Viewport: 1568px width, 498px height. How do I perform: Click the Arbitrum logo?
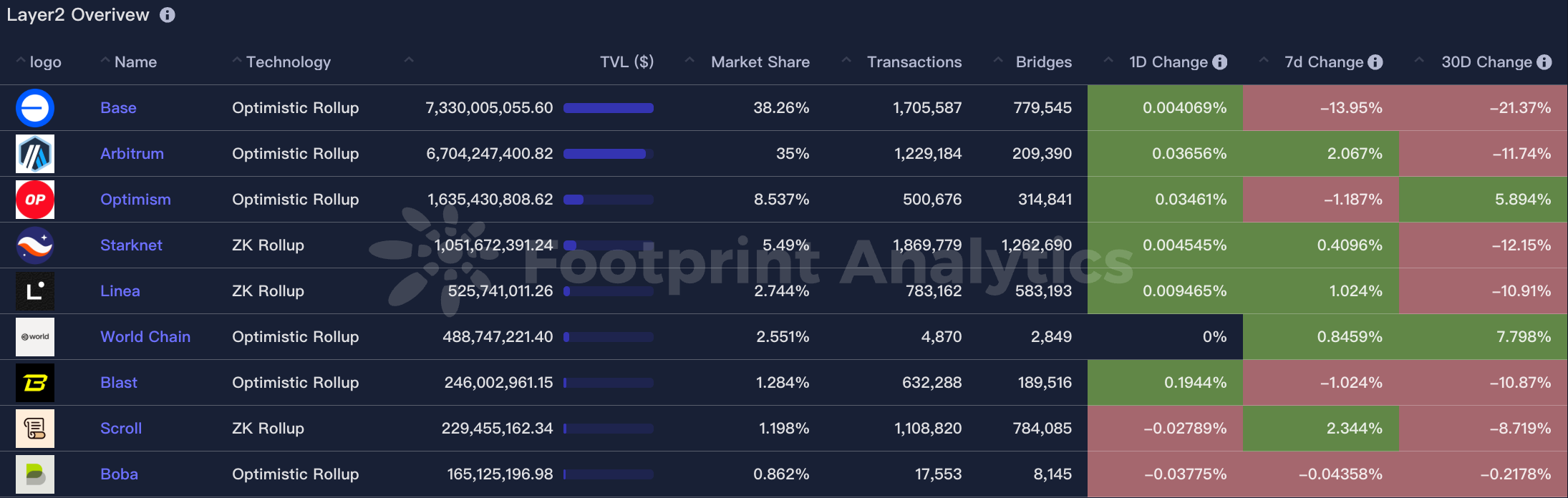tap(34, 154)
